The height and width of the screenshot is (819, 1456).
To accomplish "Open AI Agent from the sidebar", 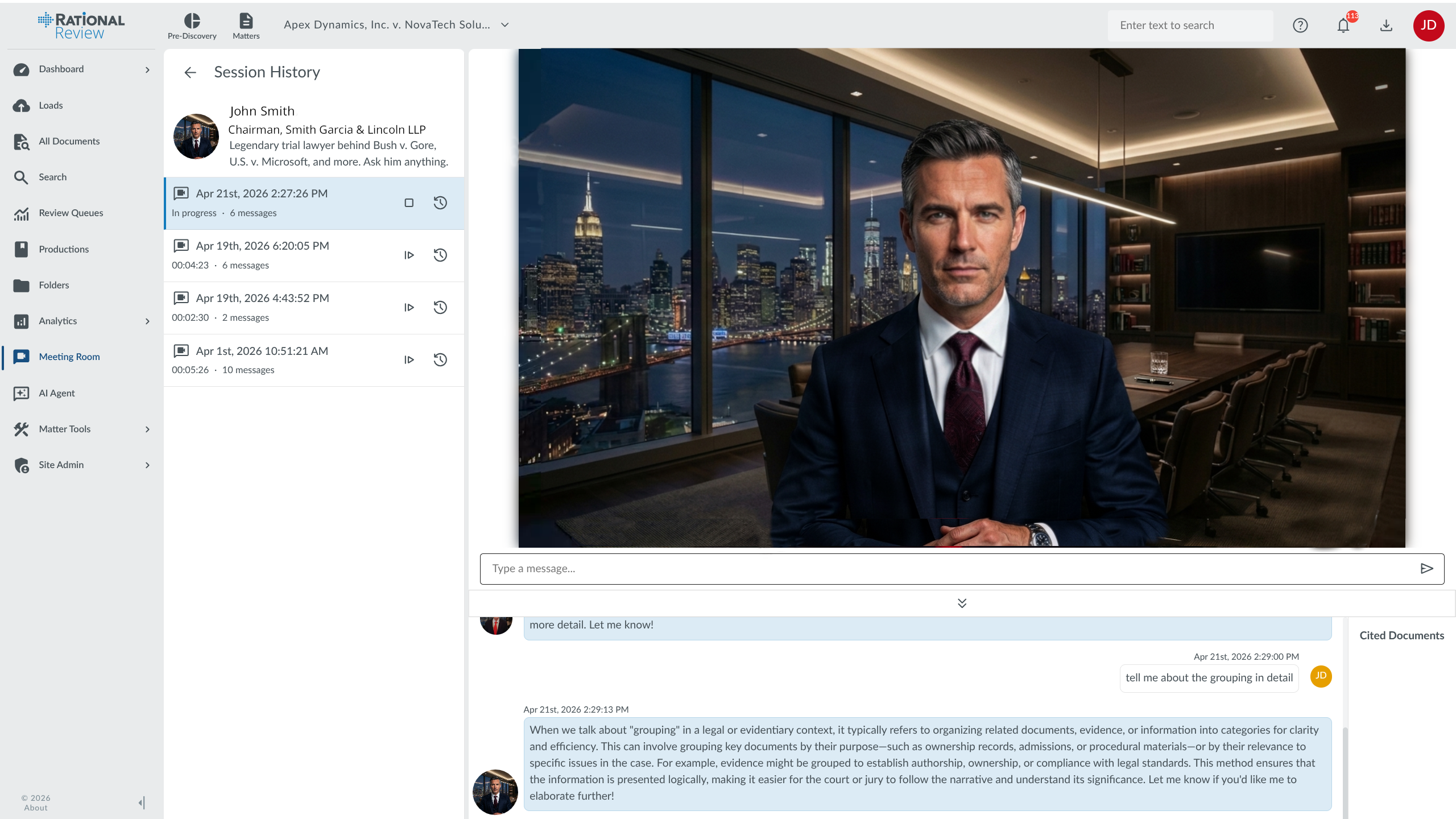I will click(56, 393).
